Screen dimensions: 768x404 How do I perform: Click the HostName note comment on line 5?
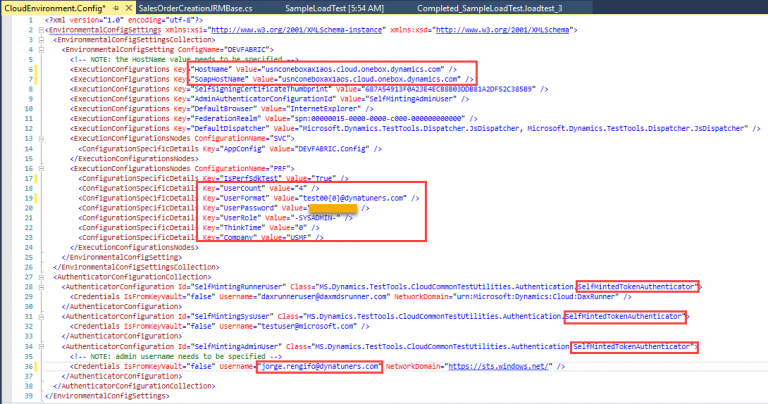click(184, 59)
